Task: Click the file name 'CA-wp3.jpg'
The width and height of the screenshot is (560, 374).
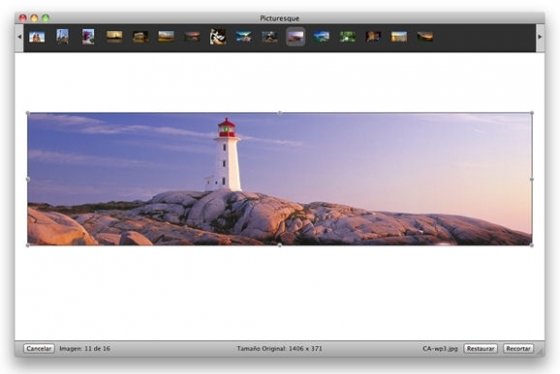Action: coord(440,348)
